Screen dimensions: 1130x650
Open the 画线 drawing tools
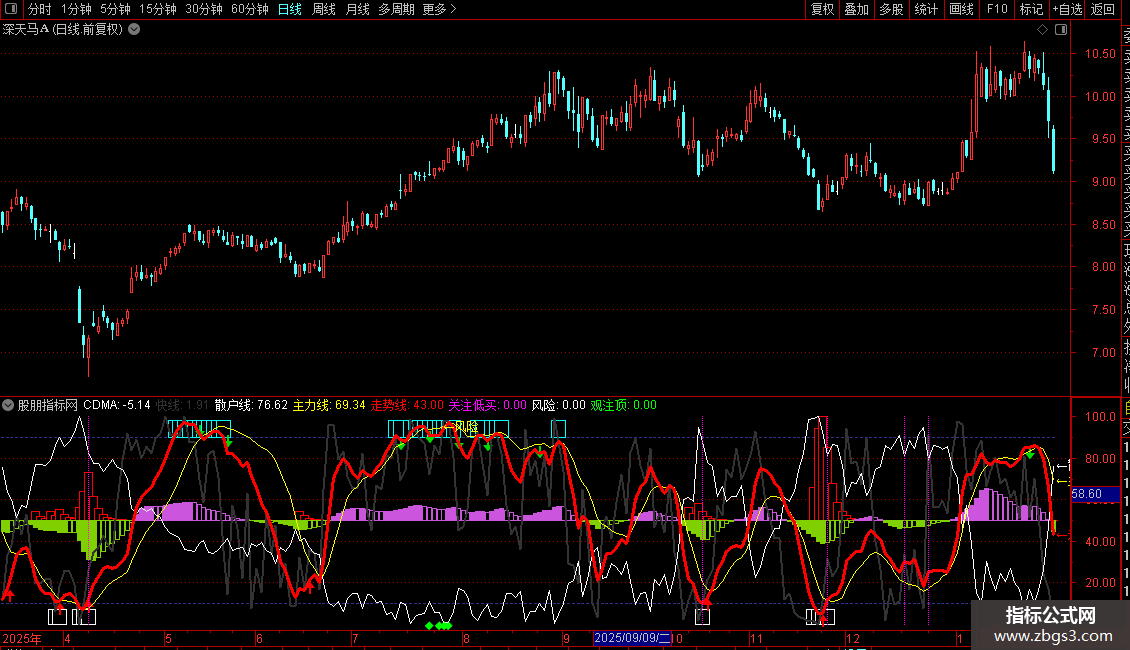[961, 9]
